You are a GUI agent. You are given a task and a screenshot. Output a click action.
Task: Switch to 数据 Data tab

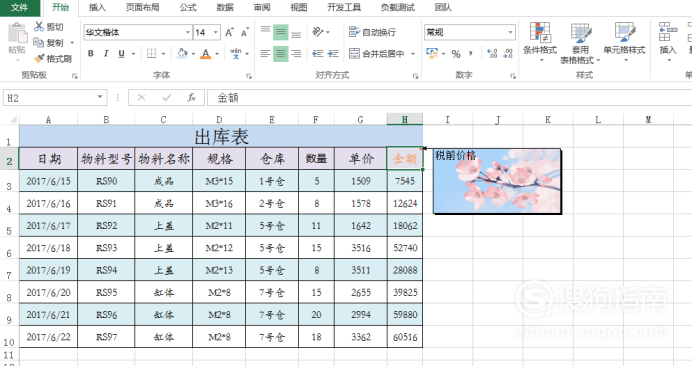[225, 8]
